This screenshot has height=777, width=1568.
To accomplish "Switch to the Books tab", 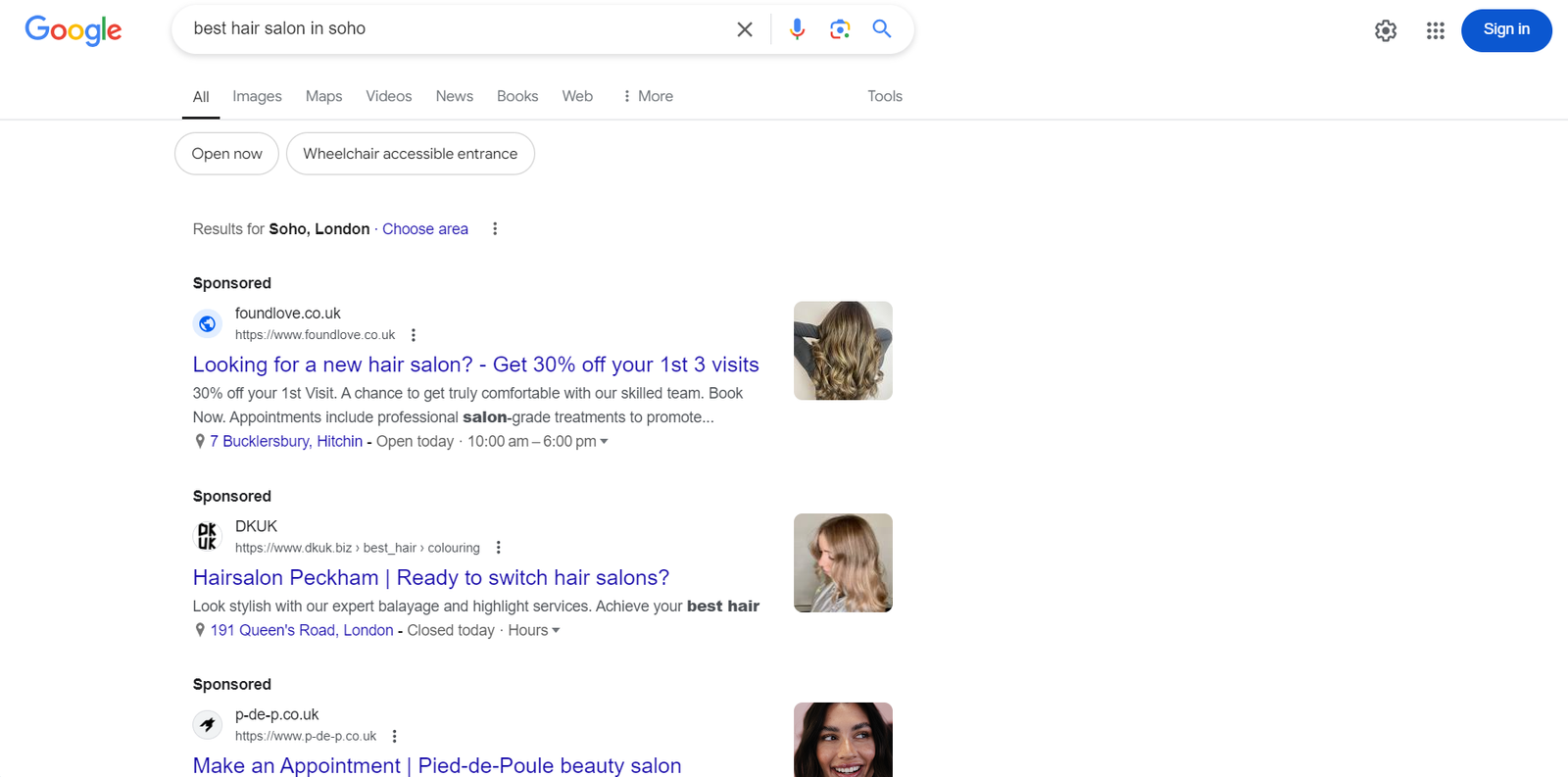I will click(x=517, y=96).
